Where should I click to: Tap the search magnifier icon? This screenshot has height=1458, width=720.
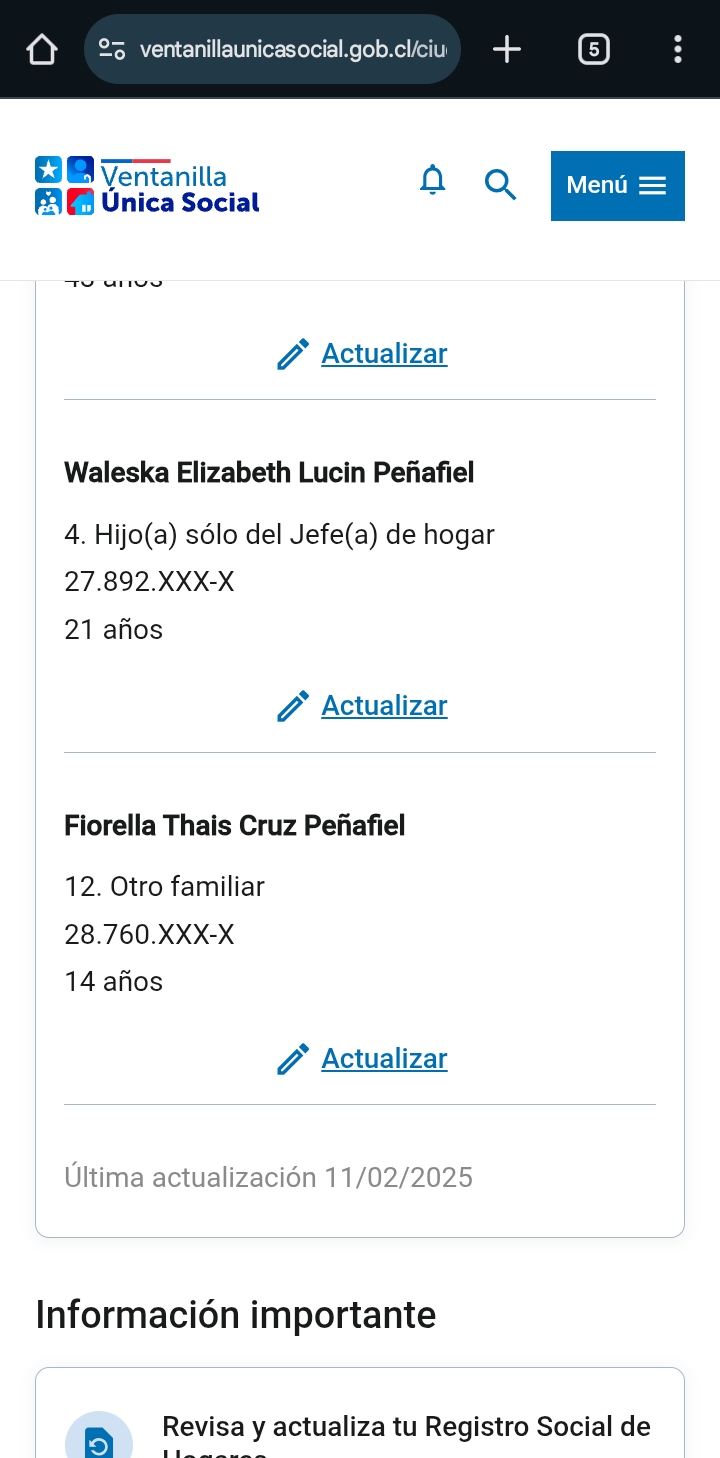pos(500,185)
